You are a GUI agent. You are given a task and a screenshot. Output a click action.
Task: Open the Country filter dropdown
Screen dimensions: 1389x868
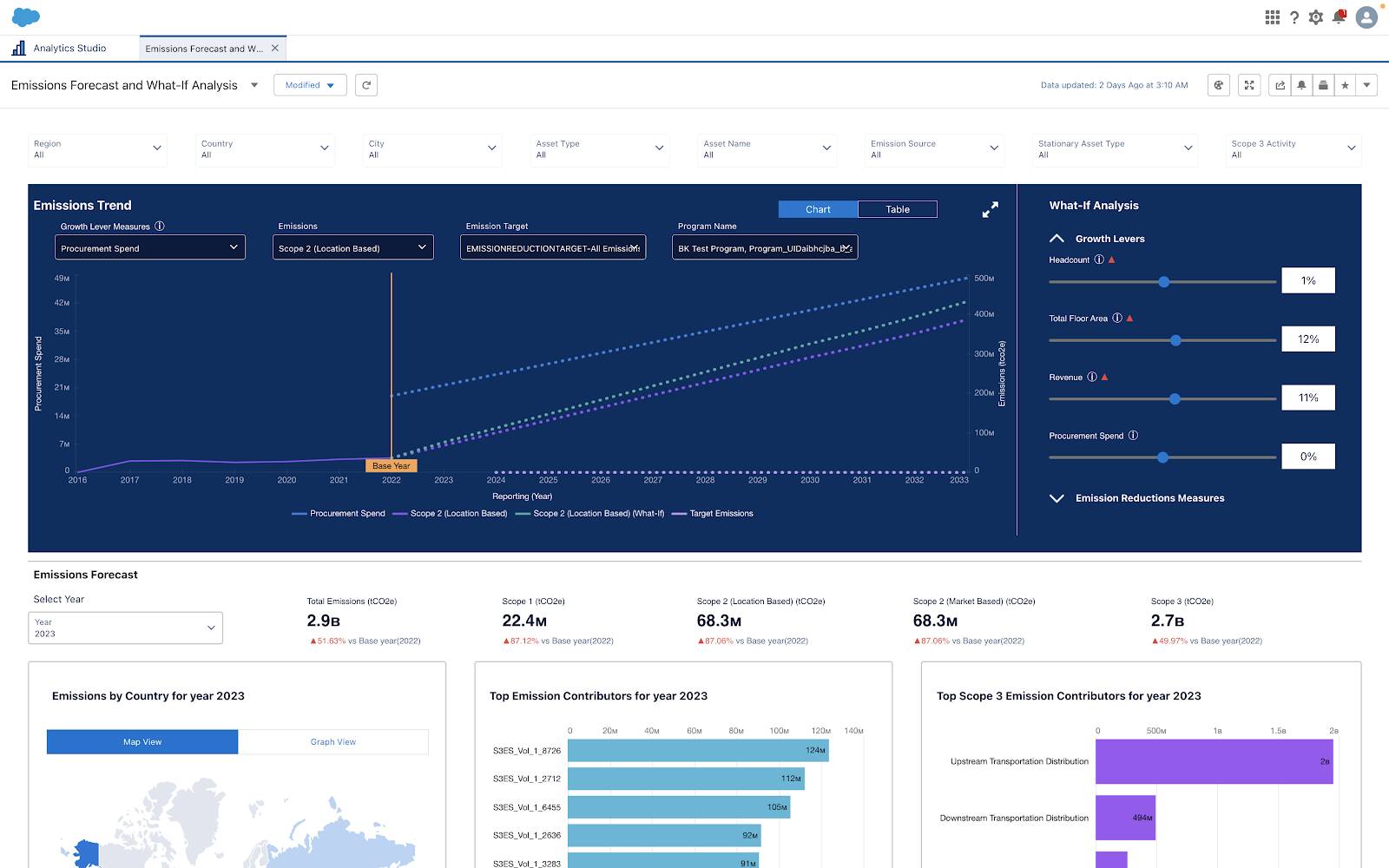265,149
